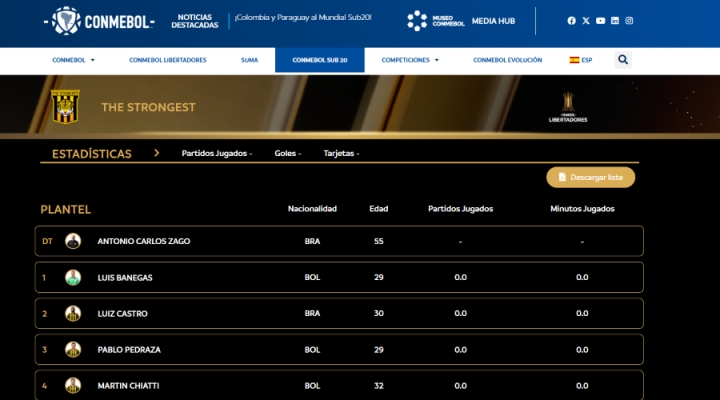The image size is (720, 400).
Task: Open the Museo CONMEBOL icon link
Action: coord(435,21)
